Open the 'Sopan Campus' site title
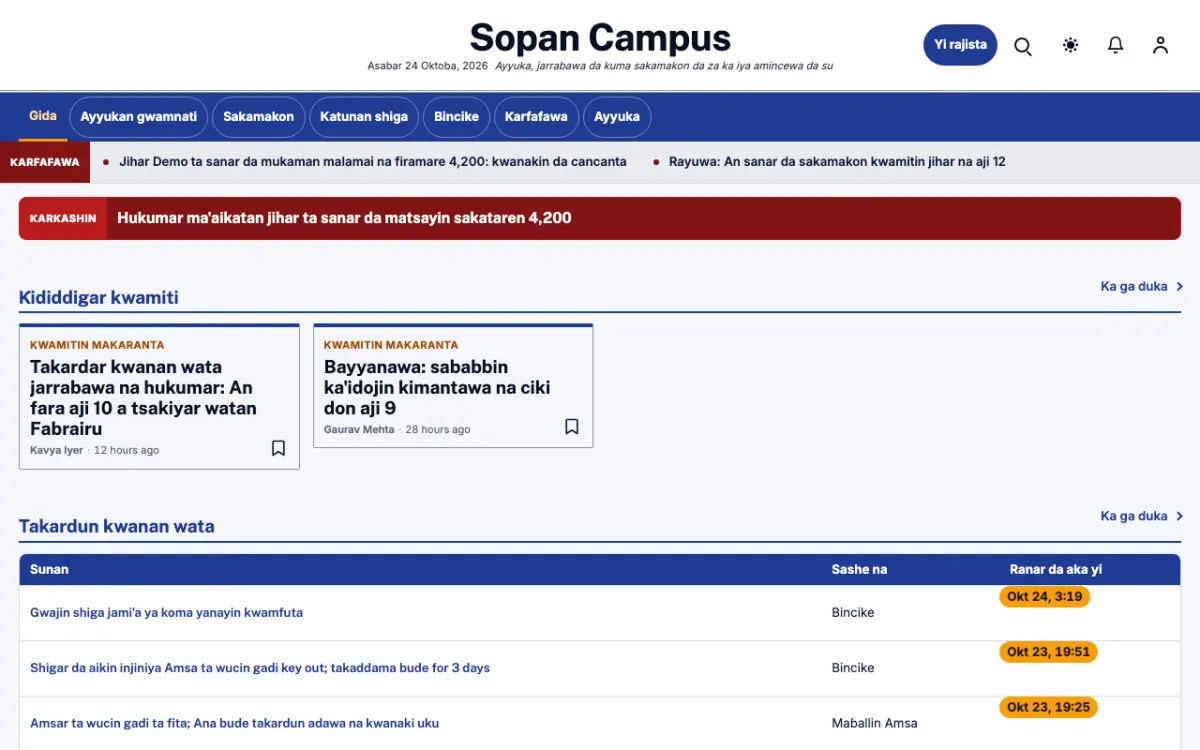The width and height of the screenshot is (1200, 750). [600, 38]
